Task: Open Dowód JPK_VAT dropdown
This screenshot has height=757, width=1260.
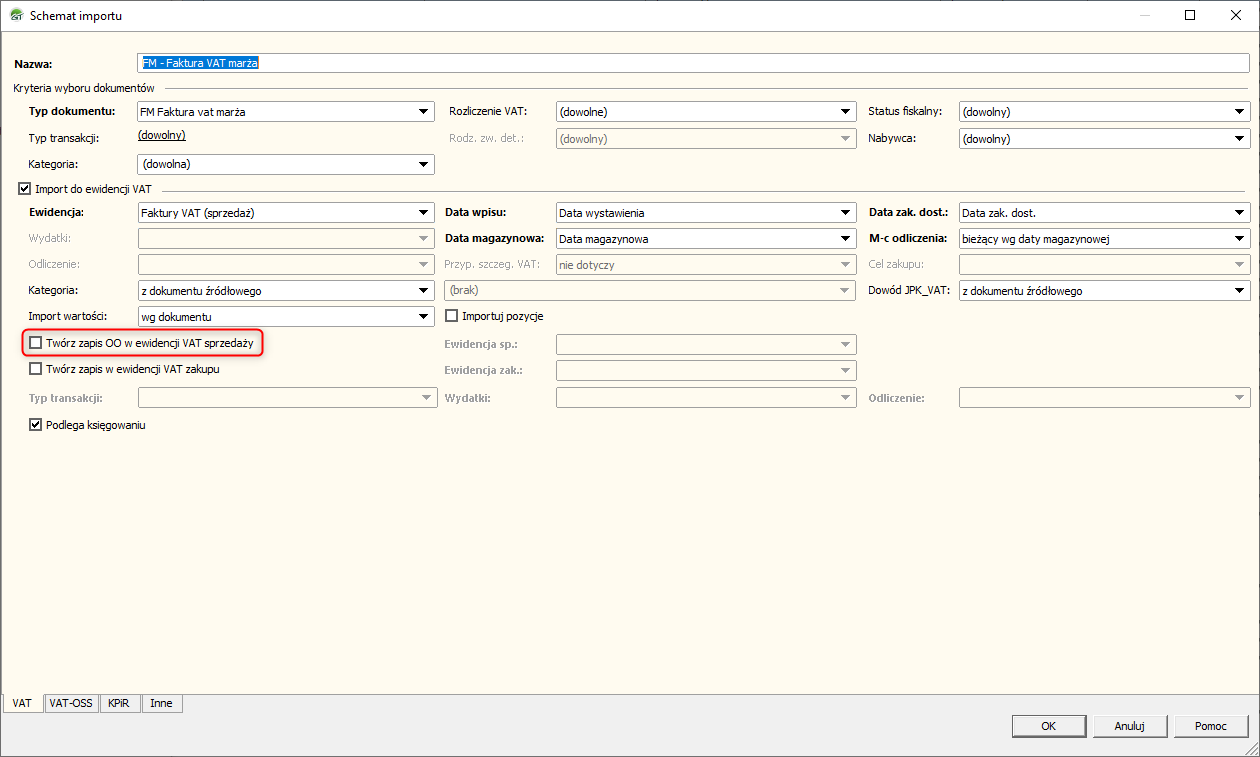Action: click(1104, 291)
